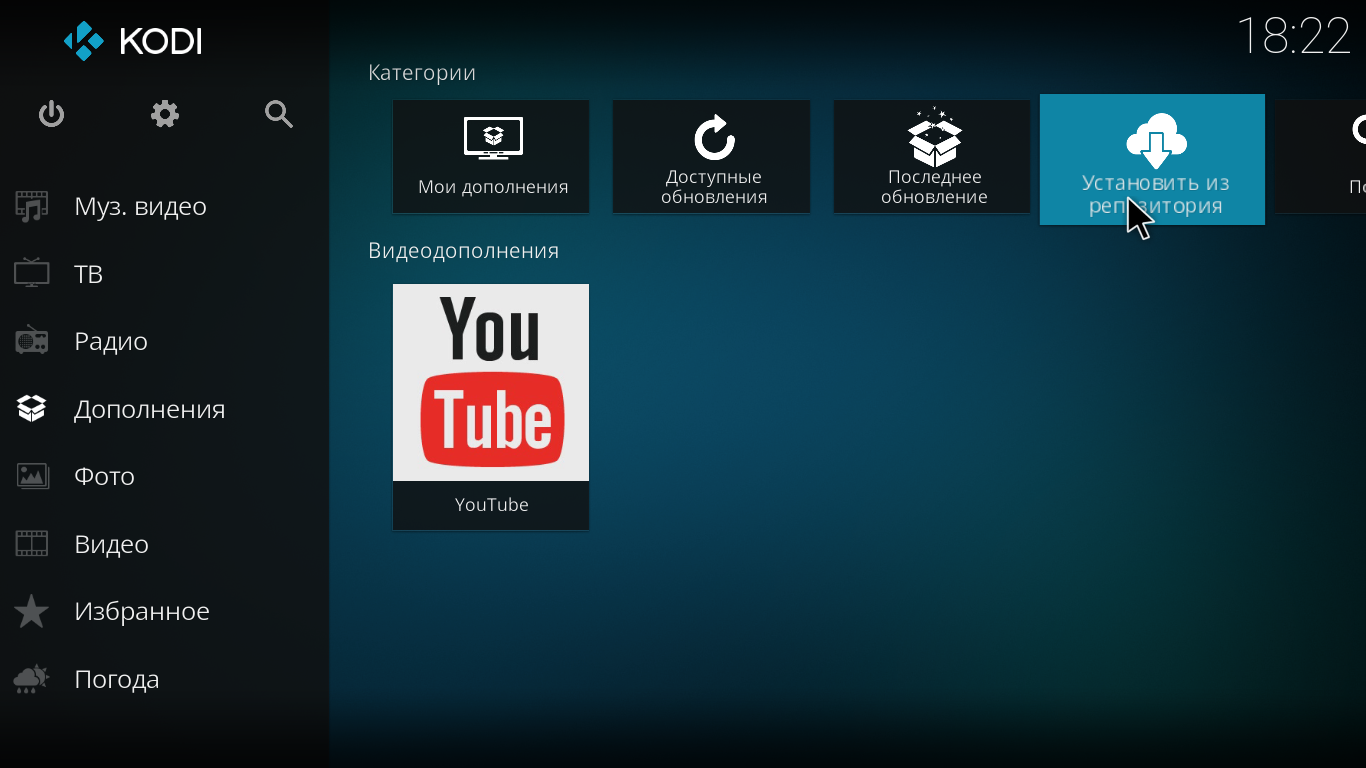Select the Видео filmstrip icon
1366x768 pixels.
click(x=32, y=544)
